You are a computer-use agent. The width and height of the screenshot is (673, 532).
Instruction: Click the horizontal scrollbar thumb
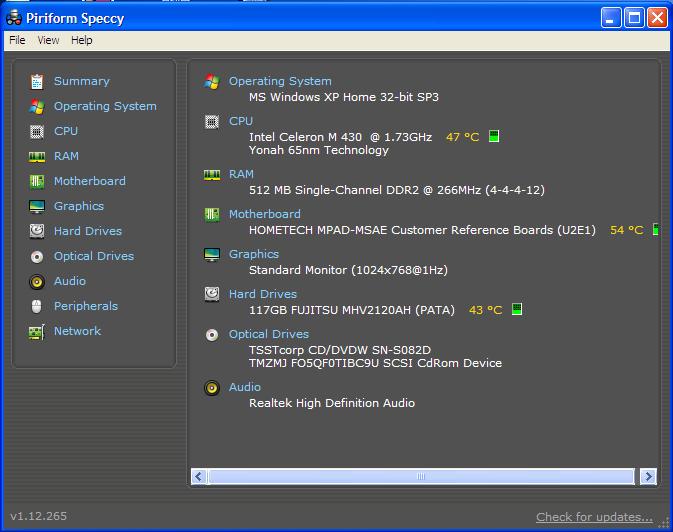coord(421,476)
